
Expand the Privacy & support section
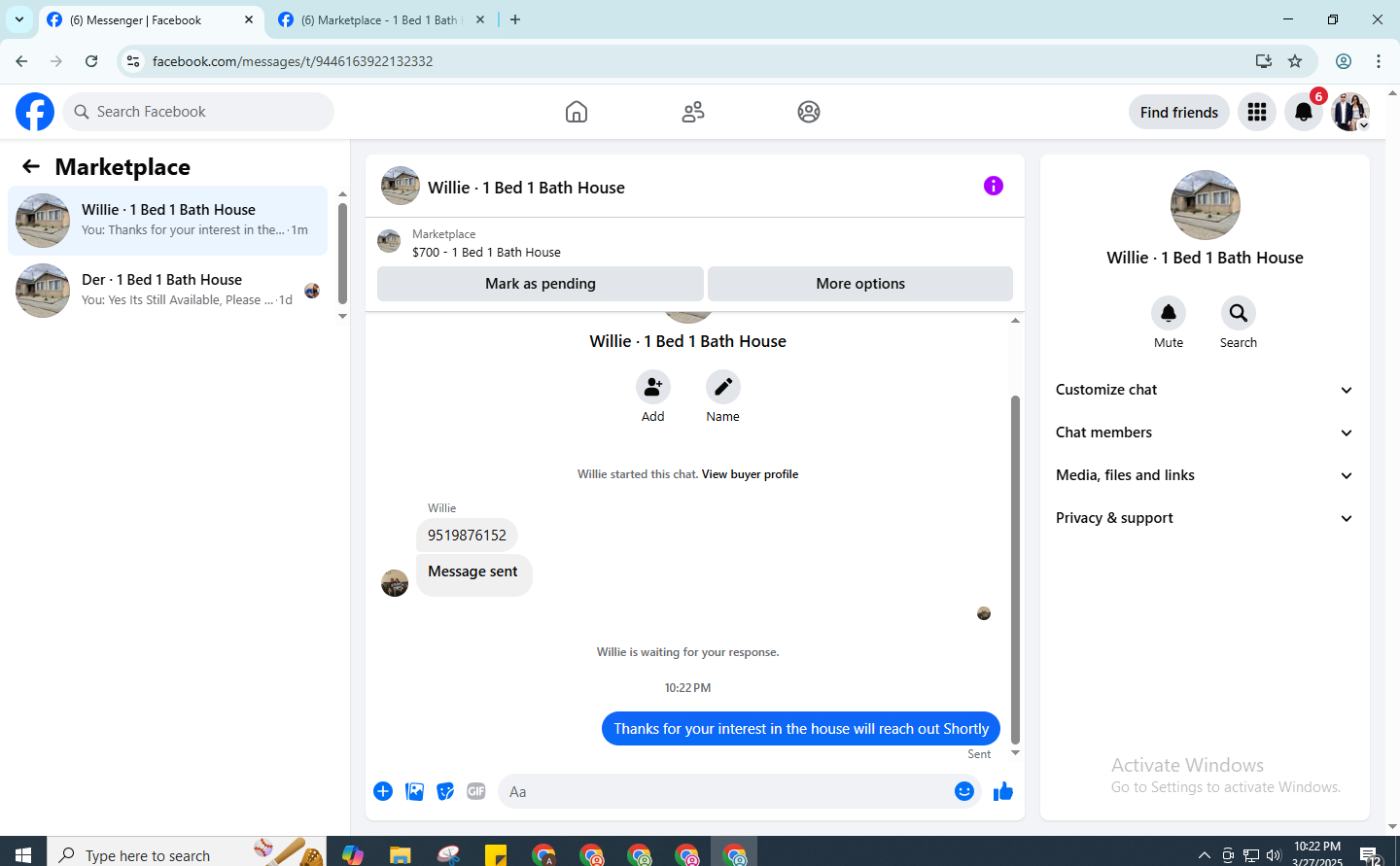[1205, 518]
